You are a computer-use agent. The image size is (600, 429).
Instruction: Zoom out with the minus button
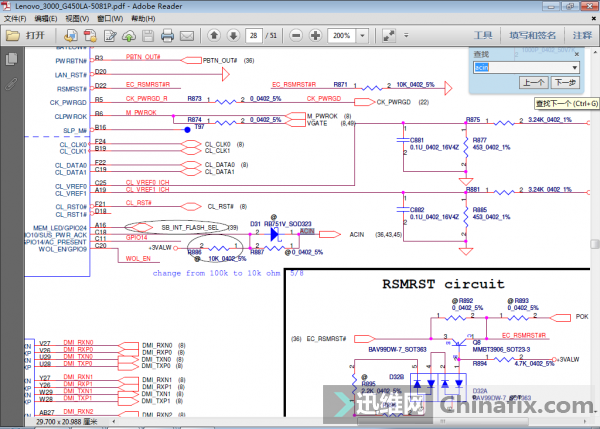(x=296, y=36)
